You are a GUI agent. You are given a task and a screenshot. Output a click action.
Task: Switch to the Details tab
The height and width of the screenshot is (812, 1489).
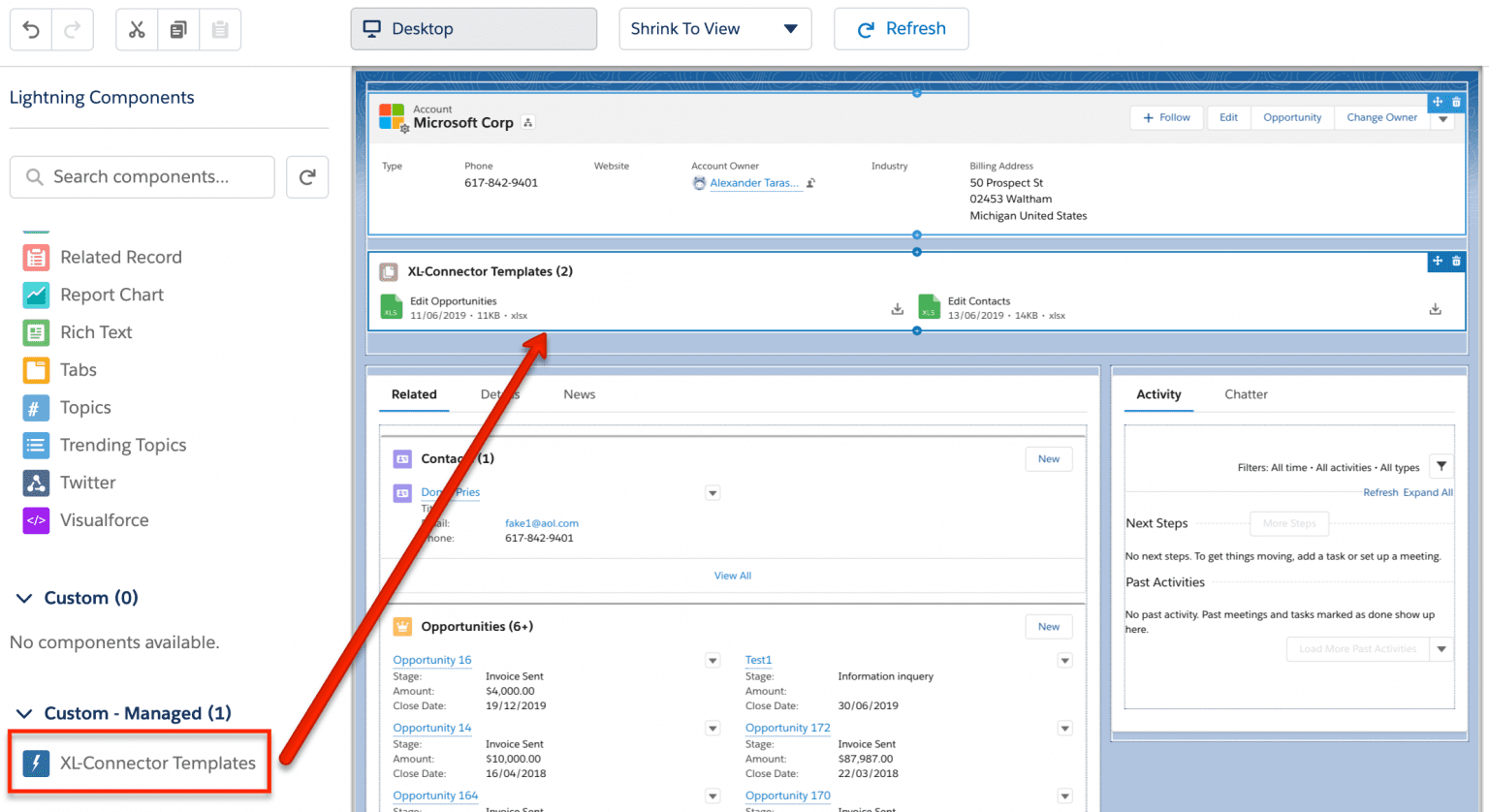pyautogui.click(x=499, y=394)
